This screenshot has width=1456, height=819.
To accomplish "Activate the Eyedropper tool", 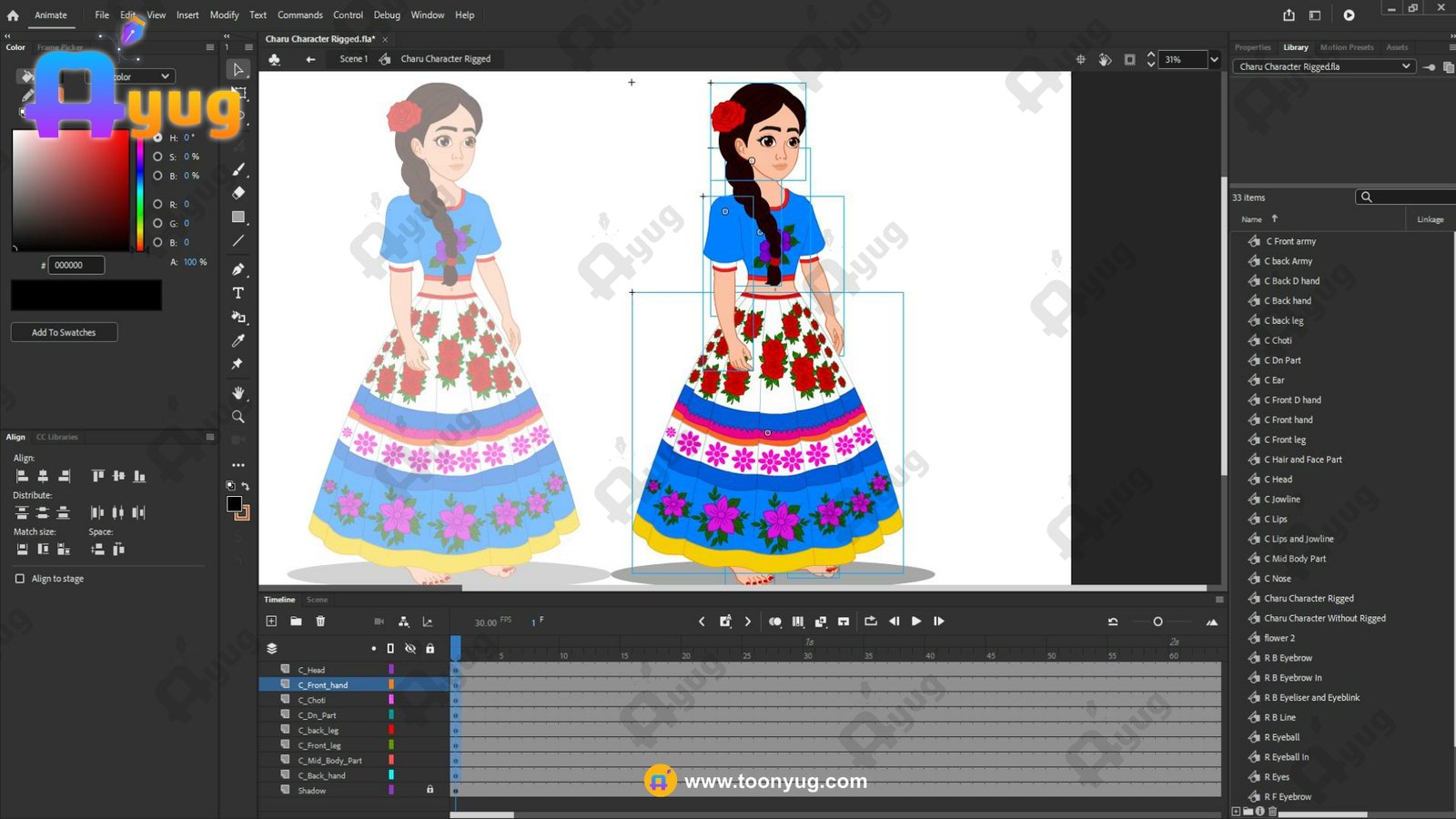I will (x=238, y=340).
